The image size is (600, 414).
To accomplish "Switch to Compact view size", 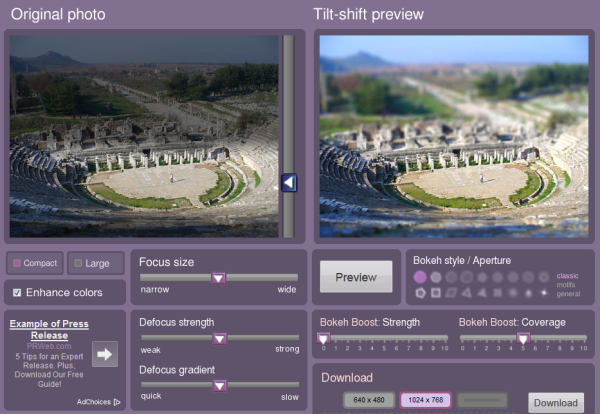I will click(35, 264).
